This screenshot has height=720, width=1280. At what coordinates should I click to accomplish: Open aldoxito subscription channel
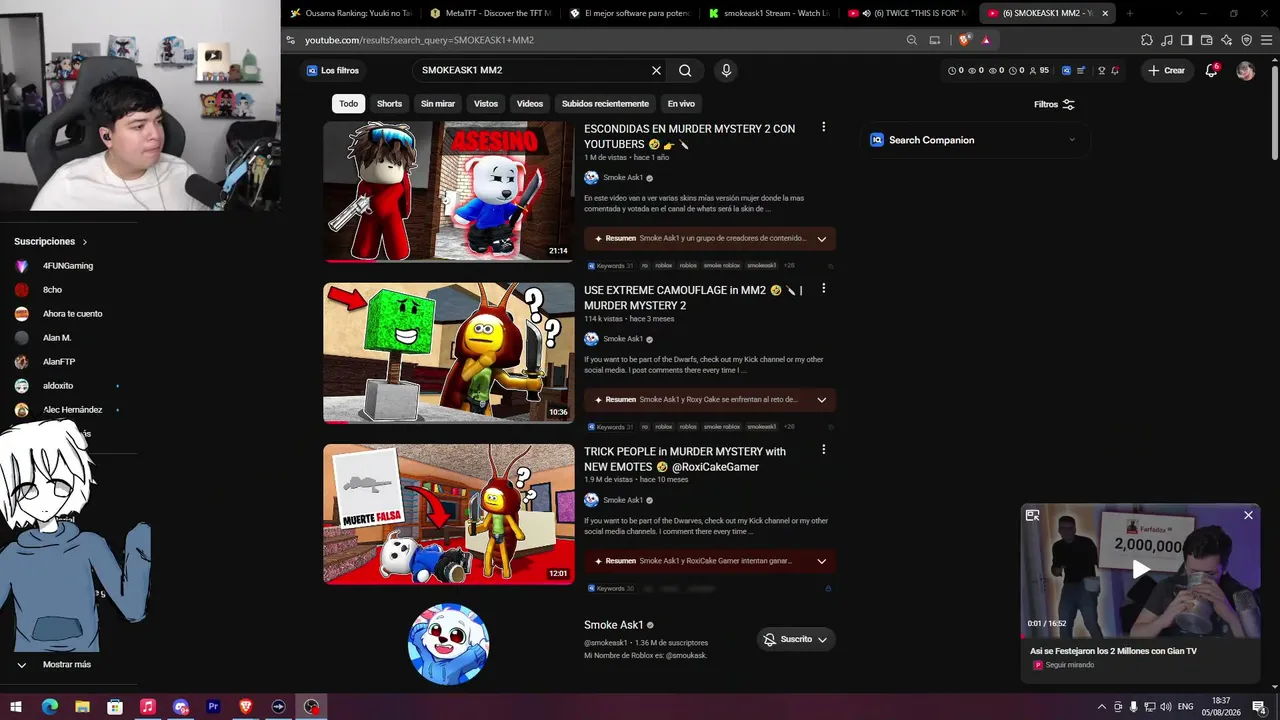coord(58,386)
